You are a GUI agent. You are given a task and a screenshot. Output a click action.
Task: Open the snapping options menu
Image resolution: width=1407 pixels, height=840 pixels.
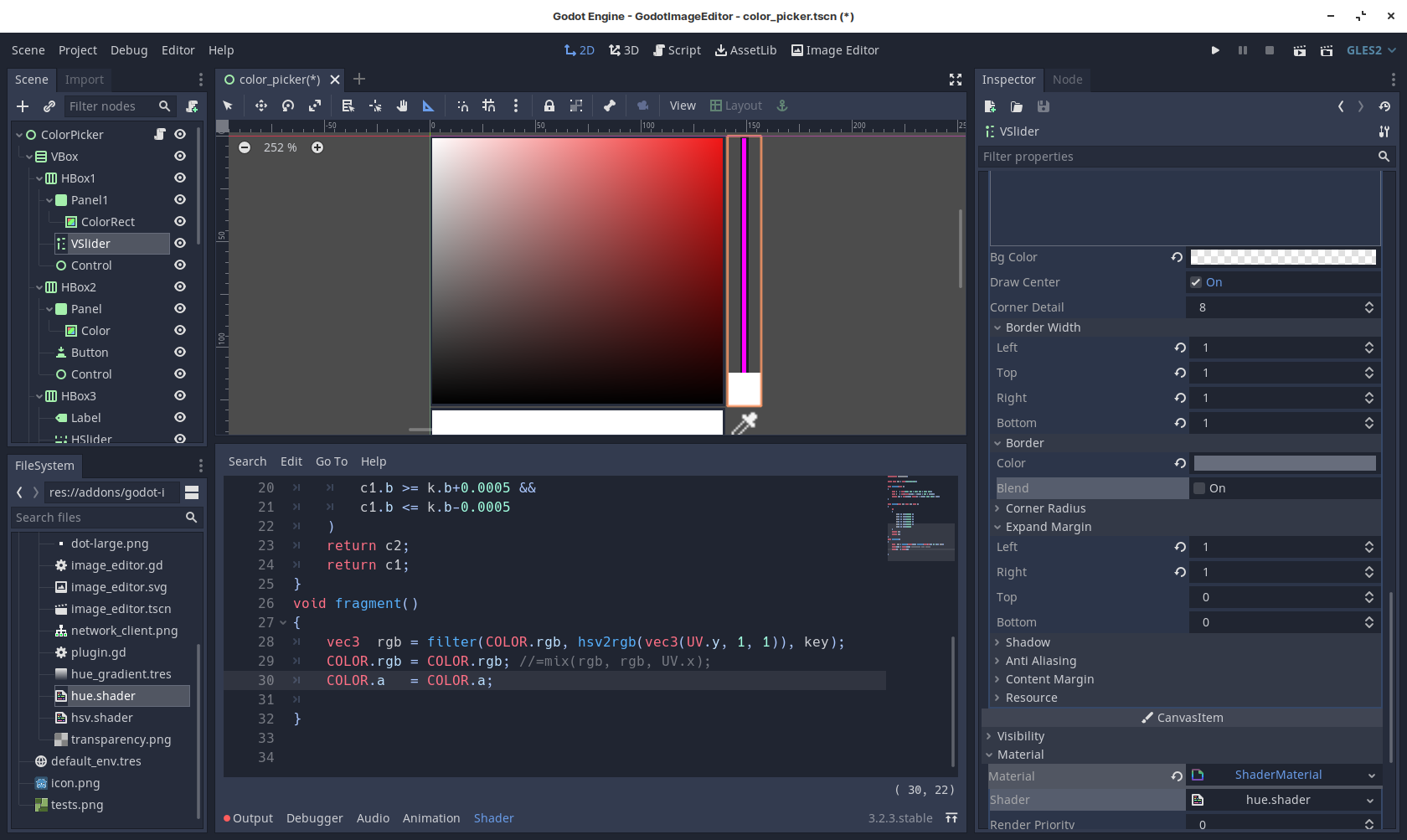(516, 106)
